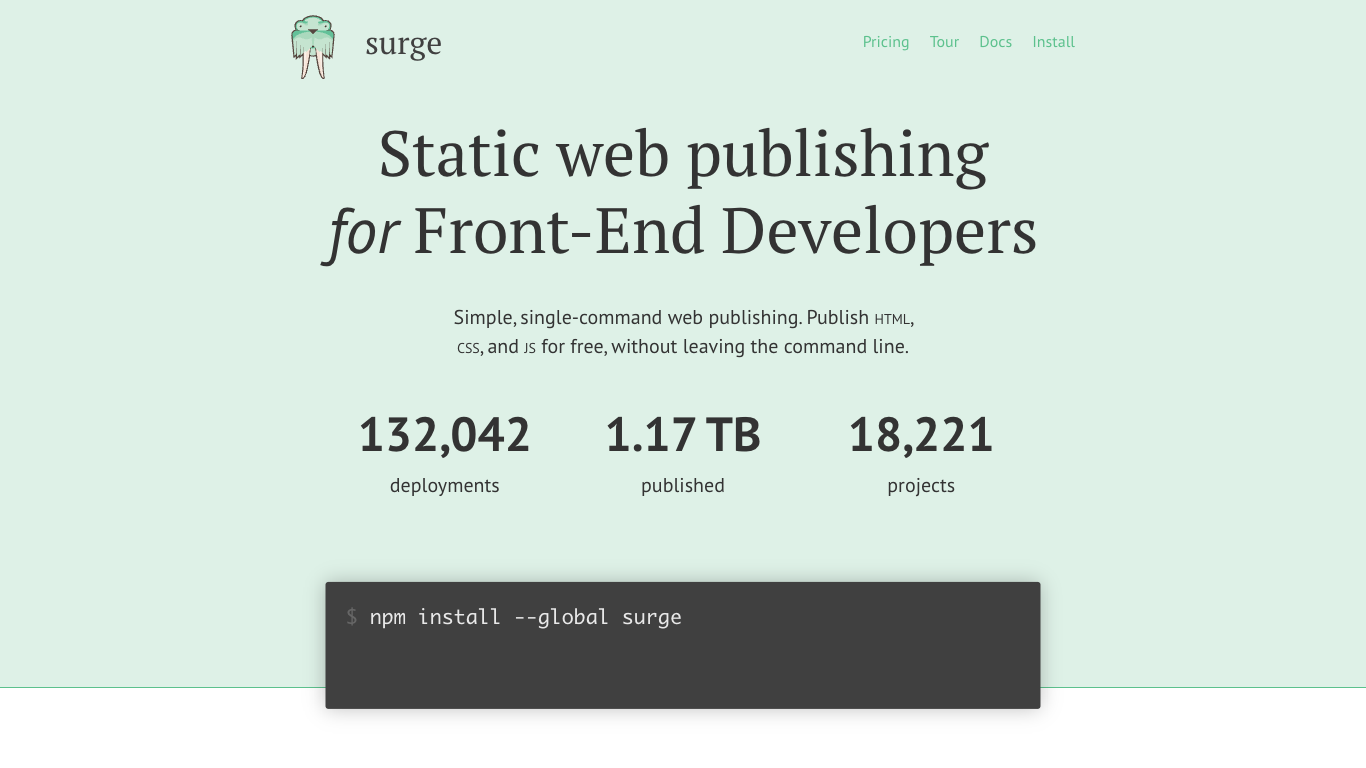Click the 'deployments' label

point(444,486)
